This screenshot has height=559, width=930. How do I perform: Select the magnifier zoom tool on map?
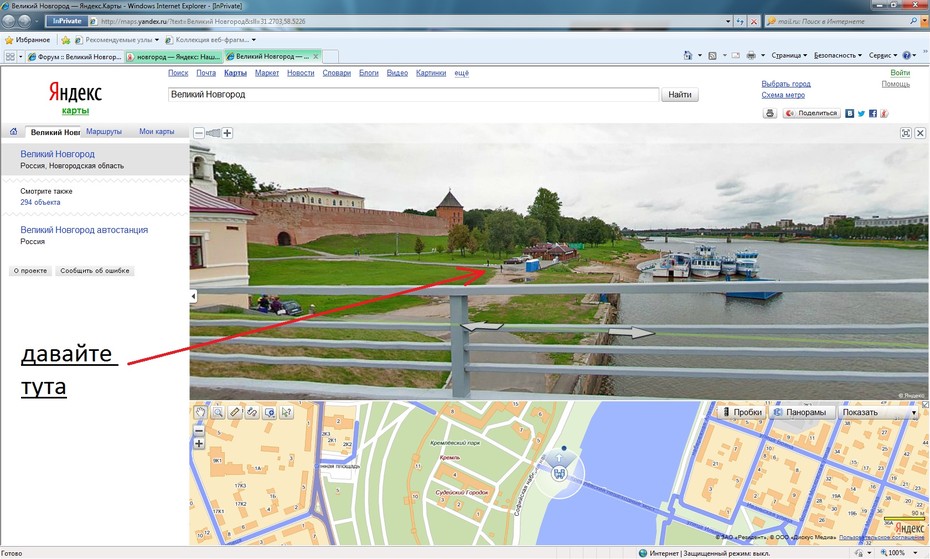(x=218, y=412)
